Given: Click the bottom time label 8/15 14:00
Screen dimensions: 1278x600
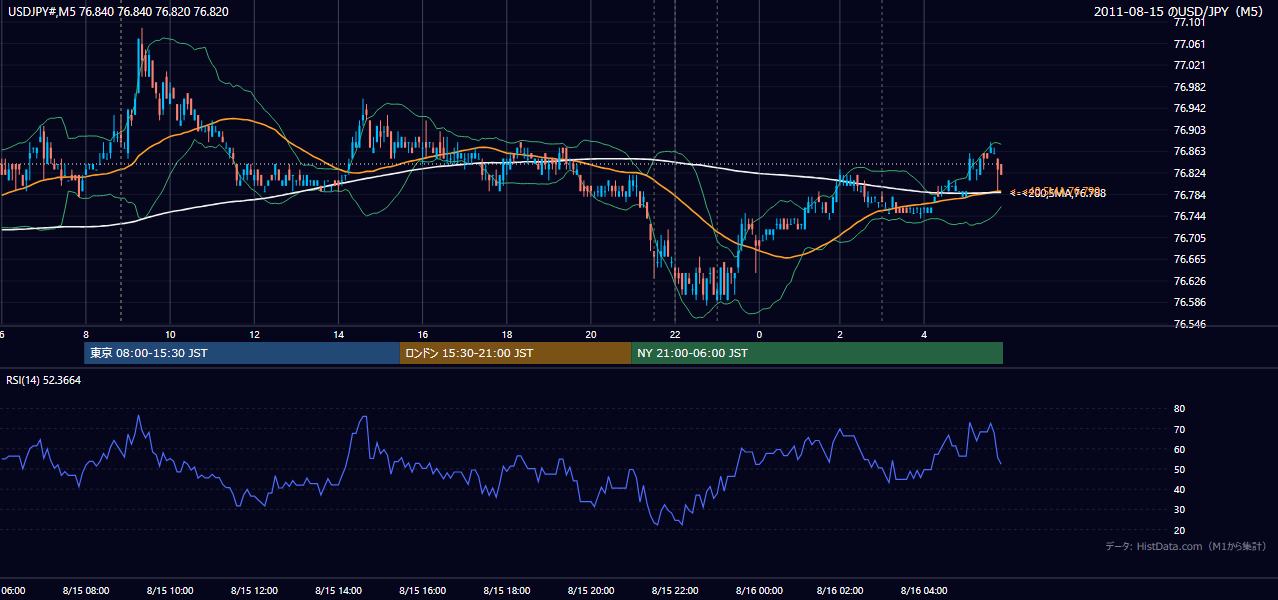Looking at the screenshot, I should [x=337, y=590].
